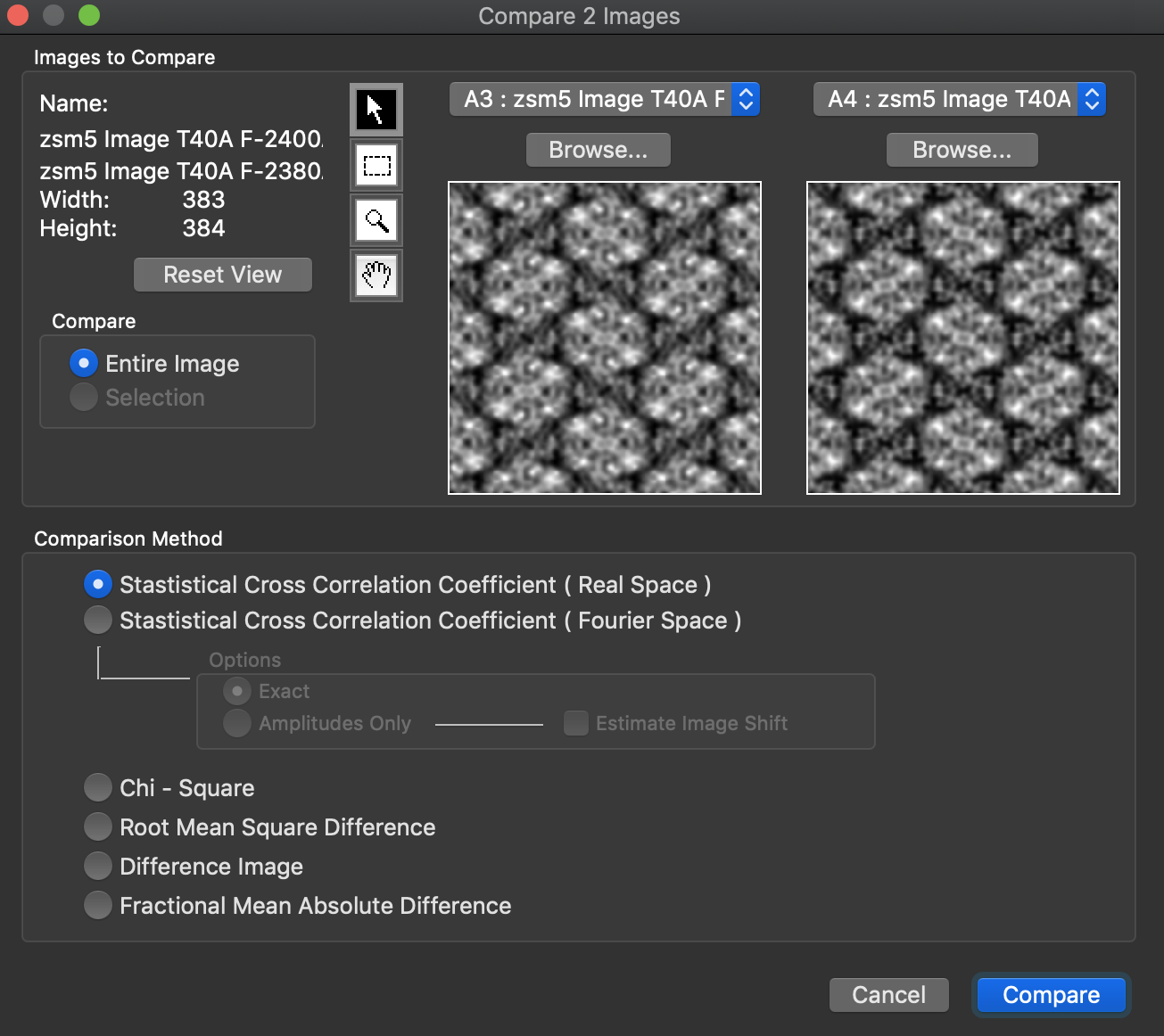Click the Cancel button

(889, 995)
